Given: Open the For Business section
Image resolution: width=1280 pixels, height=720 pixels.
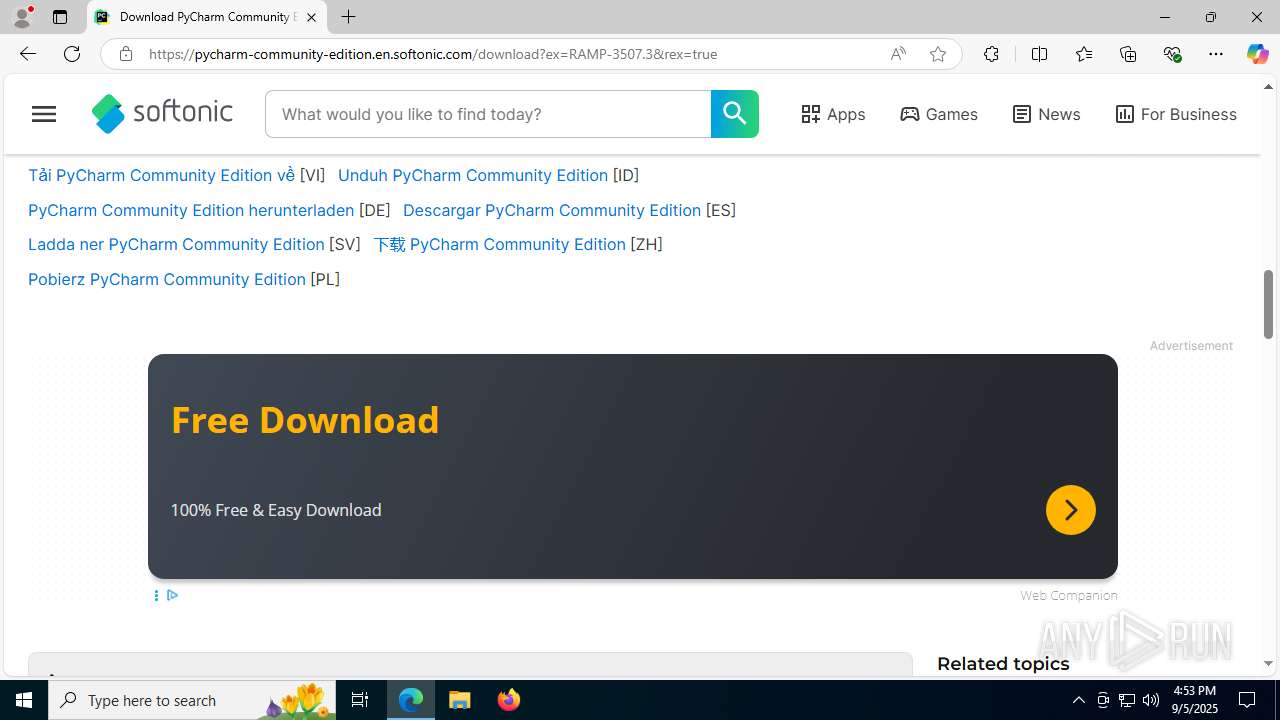Looking at the screenshot, I should pyautogui.click(x=1175, y=114).
